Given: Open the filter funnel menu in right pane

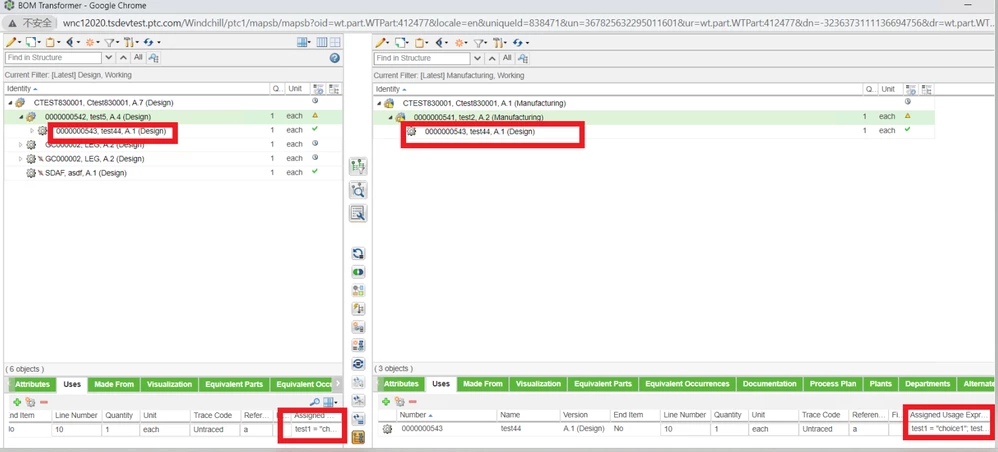Looking at the screenshot, I should (x=481, y=42).
